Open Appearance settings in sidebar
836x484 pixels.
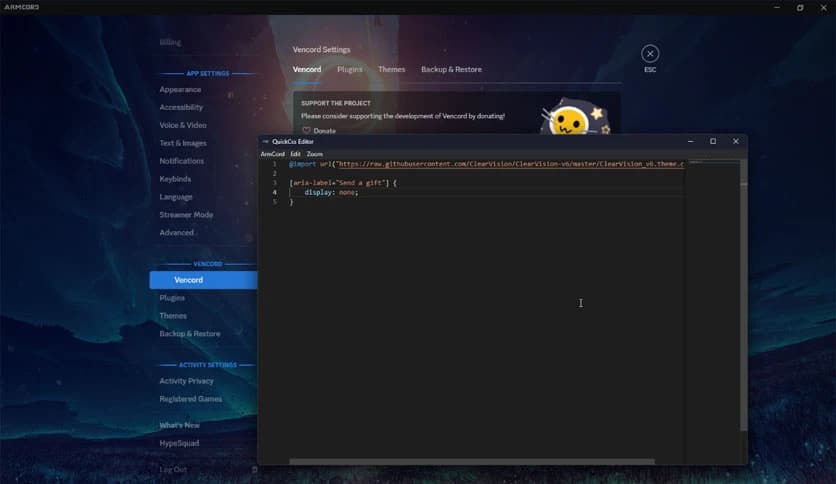[180, 90]
